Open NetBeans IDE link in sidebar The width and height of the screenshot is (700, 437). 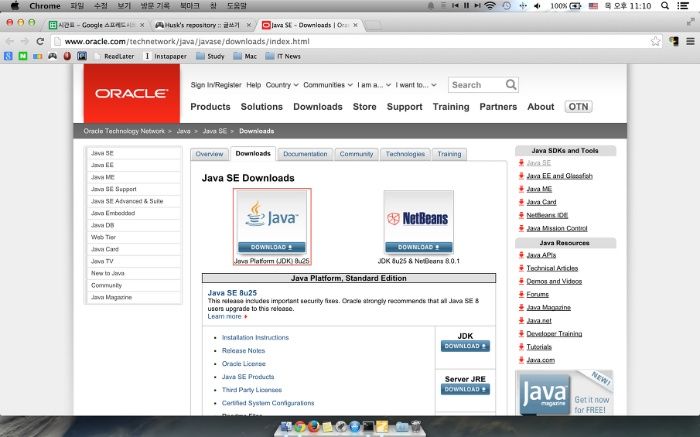tap(547, 215)
